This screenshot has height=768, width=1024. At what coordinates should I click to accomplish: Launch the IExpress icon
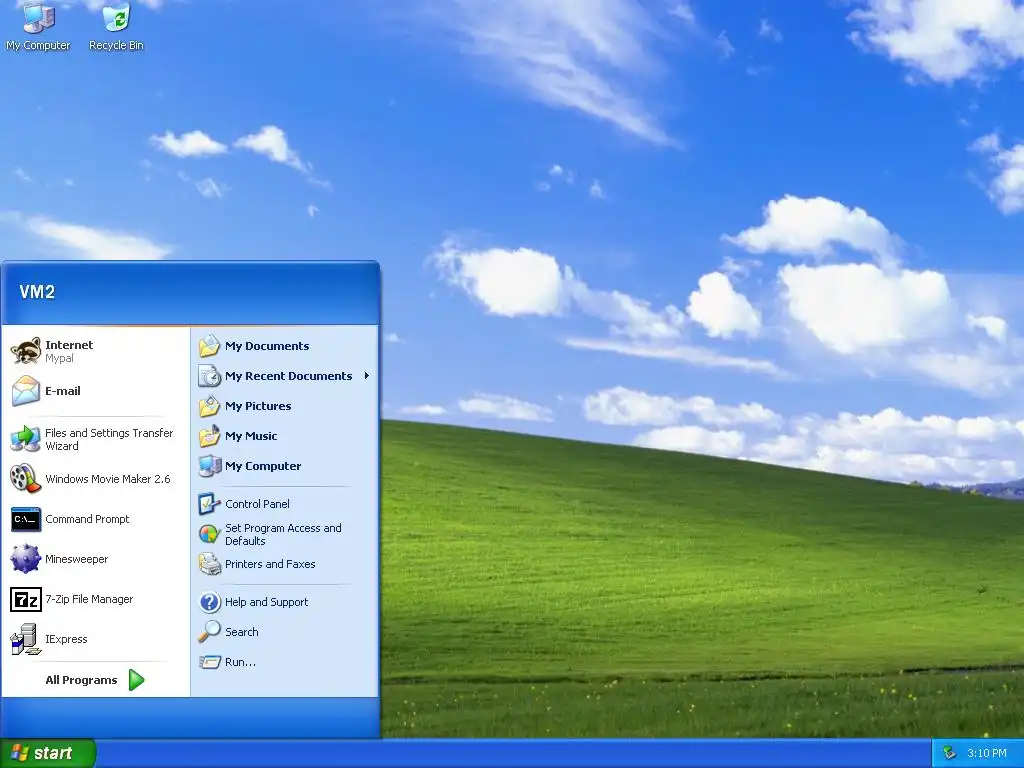pyautogui.click(x=25, y=639)
